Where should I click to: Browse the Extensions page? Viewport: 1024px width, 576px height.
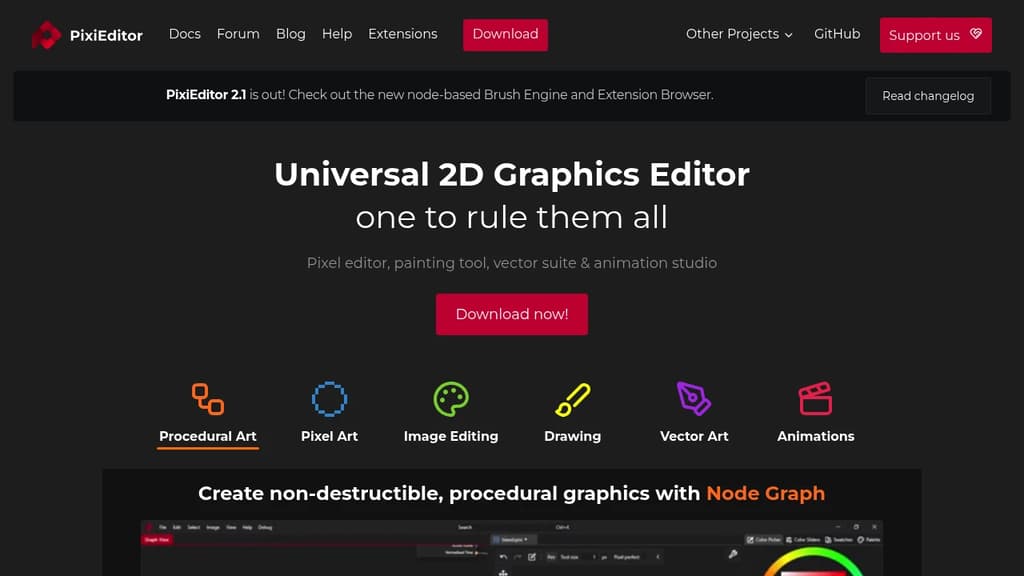403,34
